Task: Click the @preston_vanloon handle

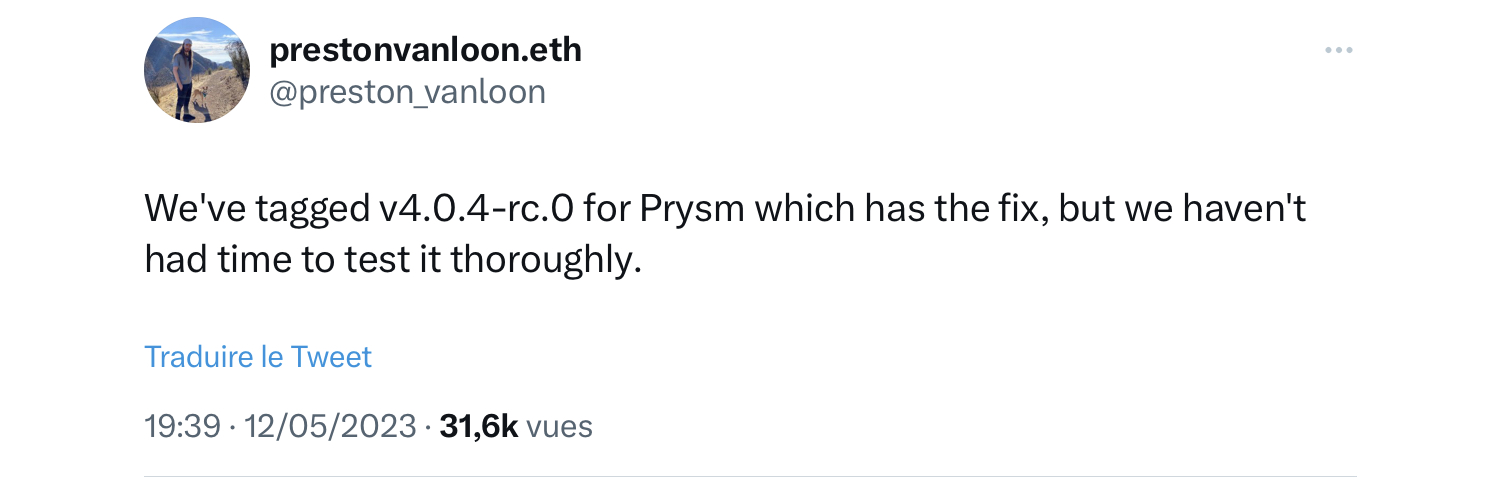Action: tap(408, 92)
